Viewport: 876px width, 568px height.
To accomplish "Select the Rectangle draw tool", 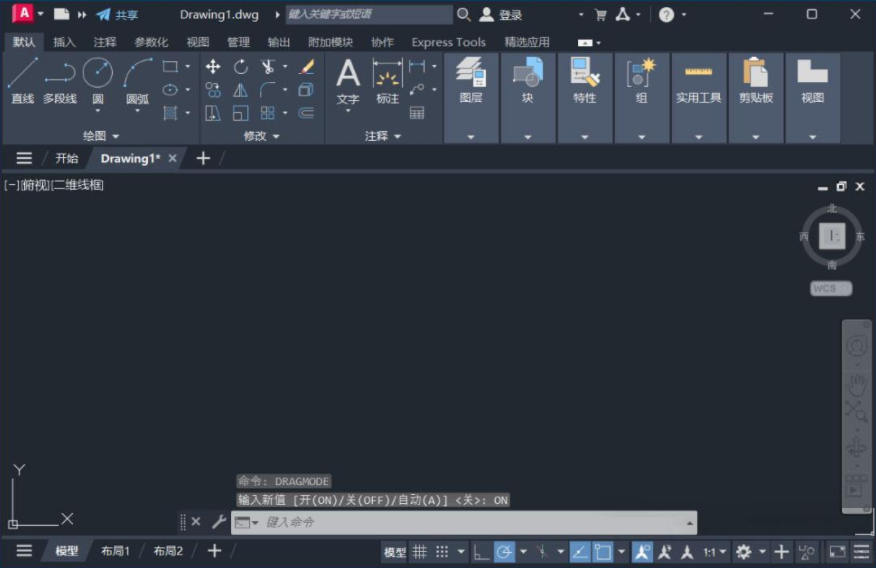I will (x=170, y=66).
